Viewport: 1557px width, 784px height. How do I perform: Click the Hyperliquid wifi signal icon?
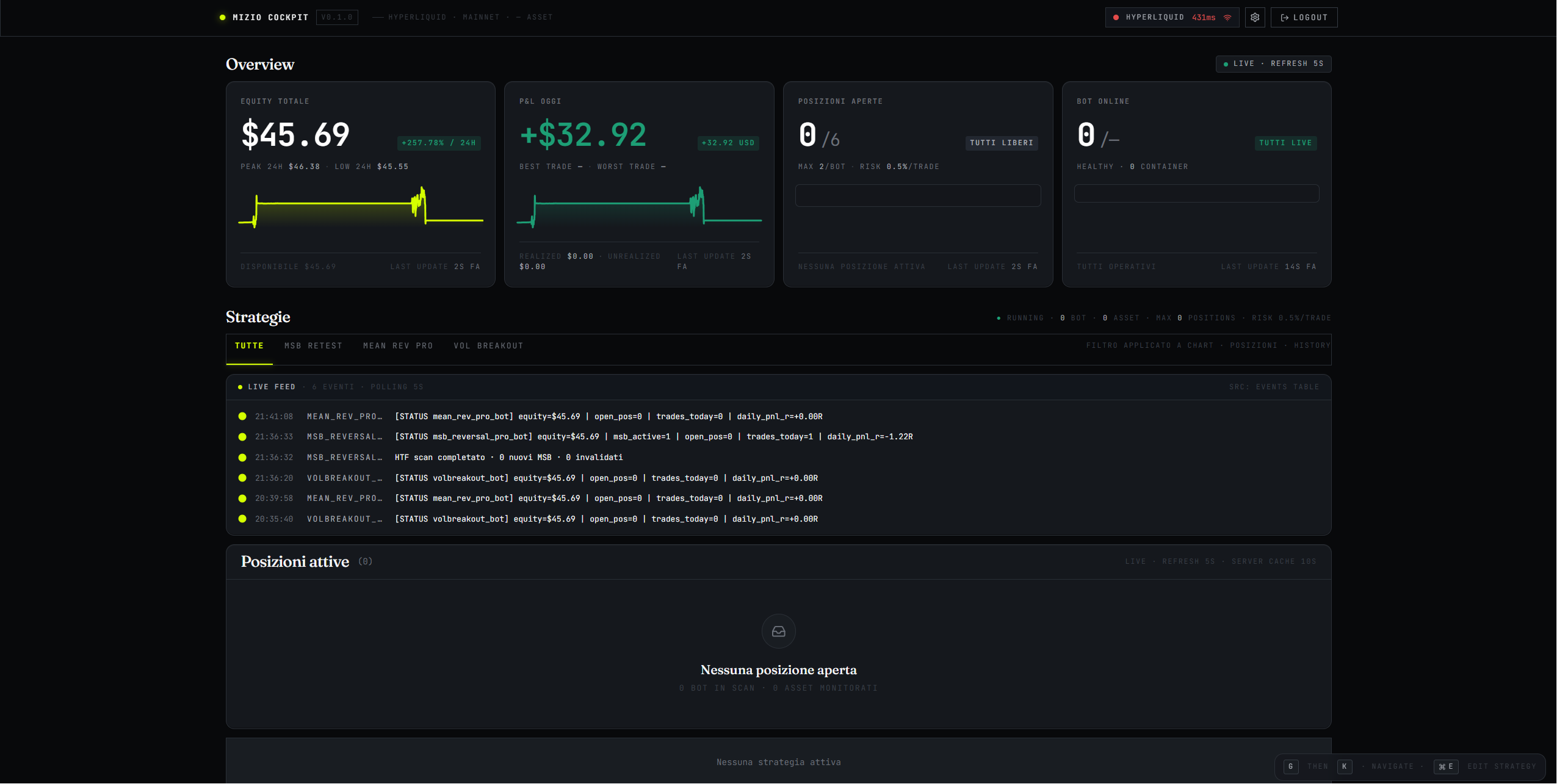click(1227, 18)
